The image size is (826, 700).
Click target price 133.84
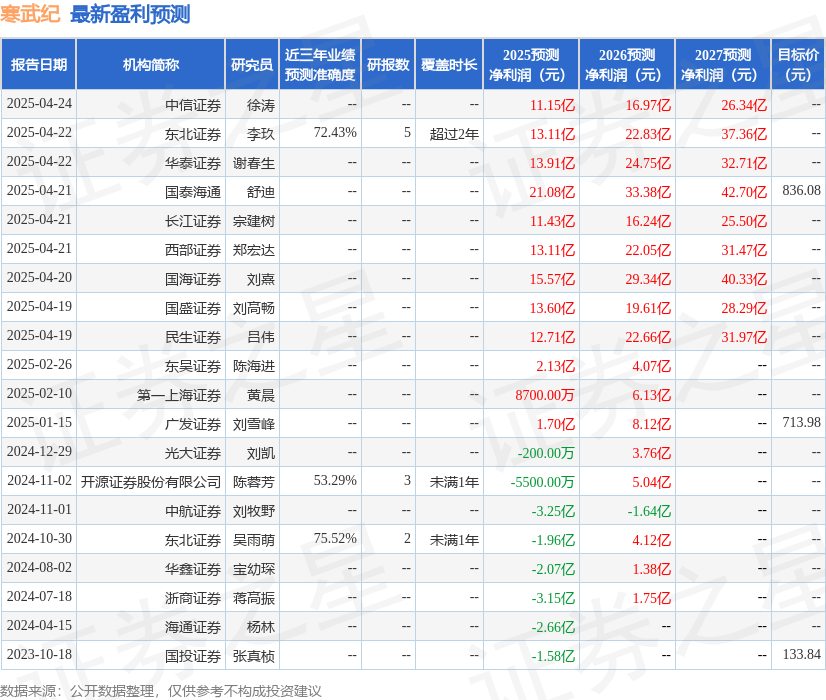(x=801, y=654)
